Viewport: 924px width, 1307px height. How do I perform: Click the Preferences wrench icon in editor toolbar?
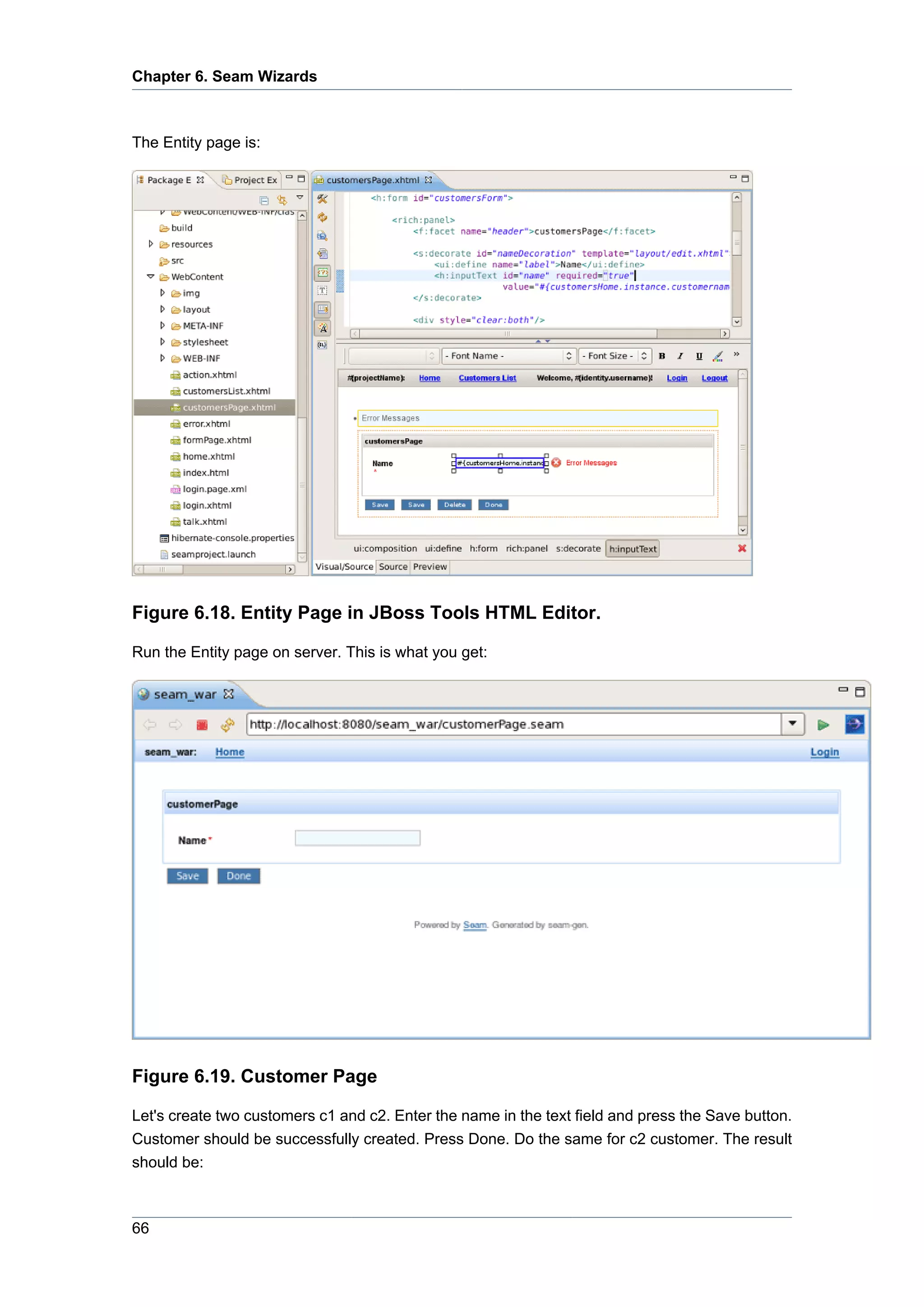(323, 199)
